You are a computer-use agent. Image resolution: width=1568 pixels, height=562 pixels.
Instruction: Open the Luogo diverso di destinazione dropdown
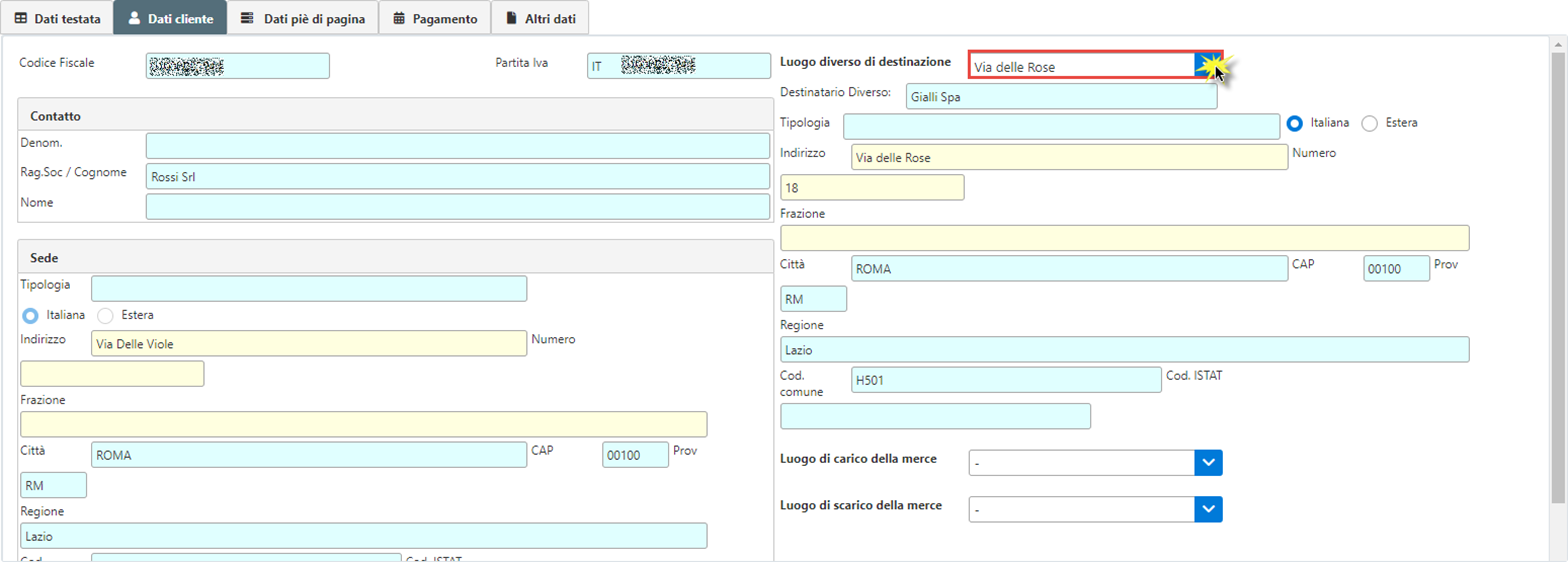pos(1208,66)
